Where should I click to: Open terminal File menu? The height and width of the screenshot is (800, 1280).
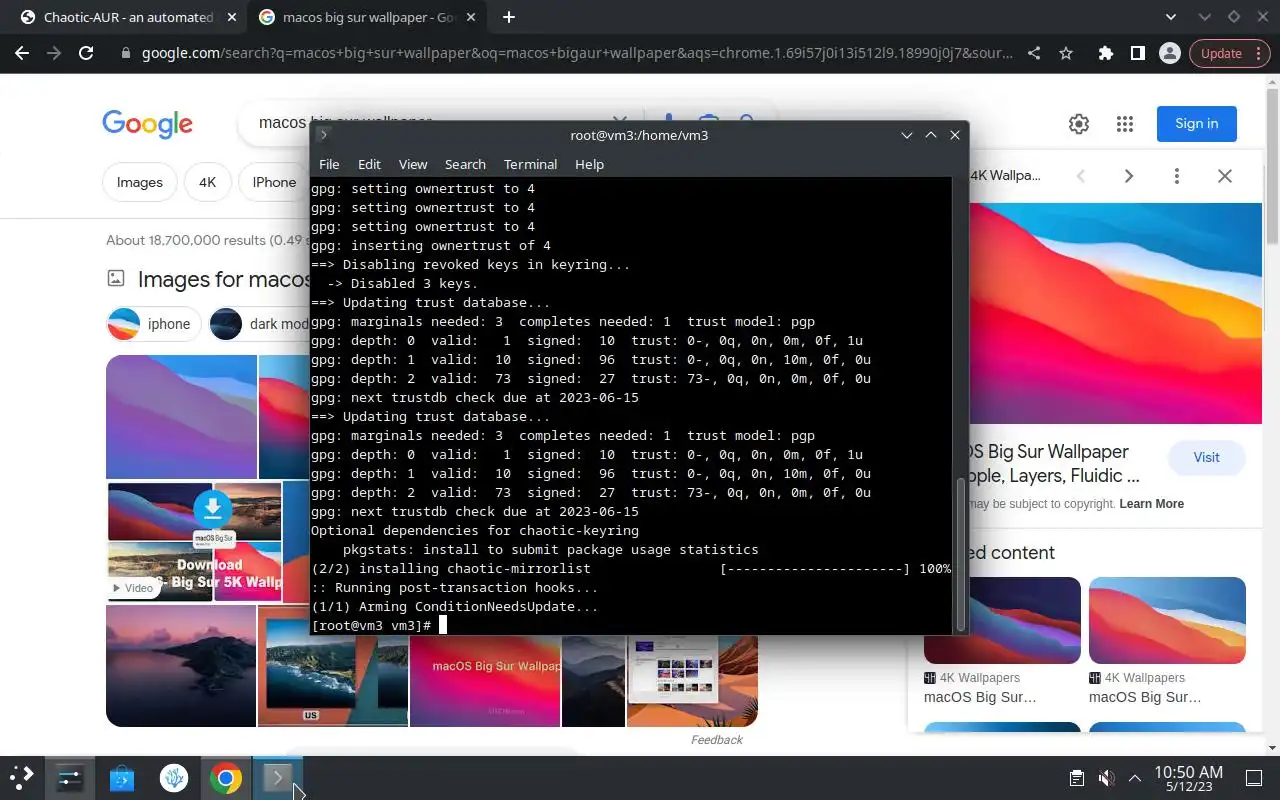(329, 164)
